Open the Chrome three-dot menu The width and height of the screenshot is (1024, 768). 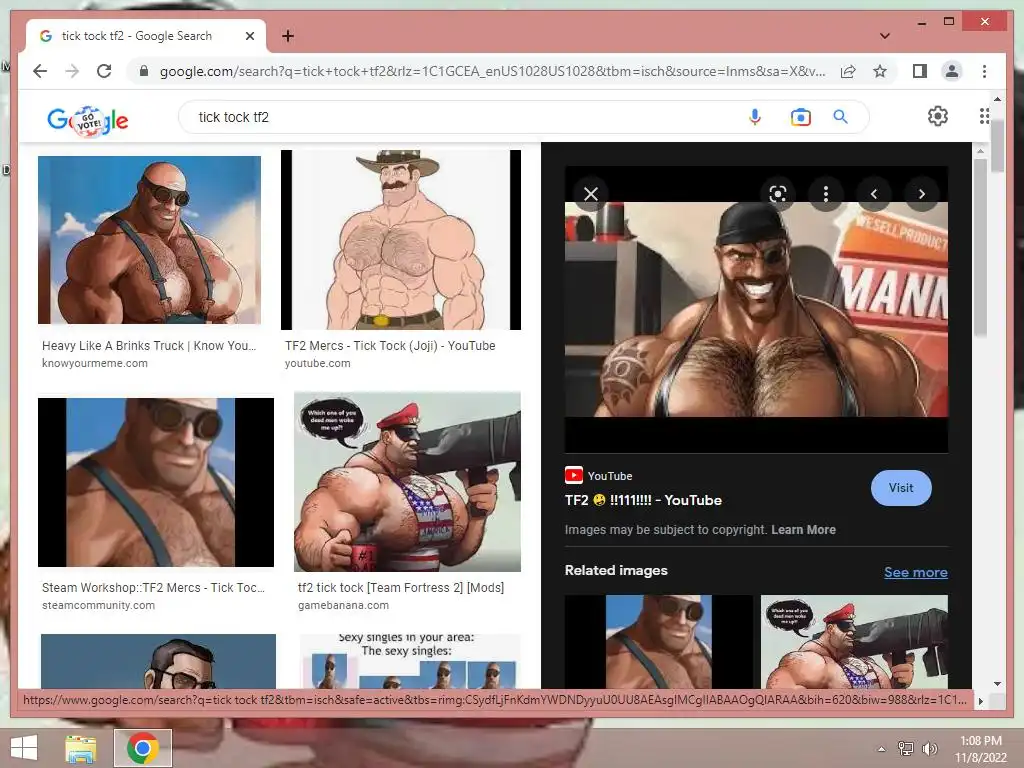[x=984, y=71]
